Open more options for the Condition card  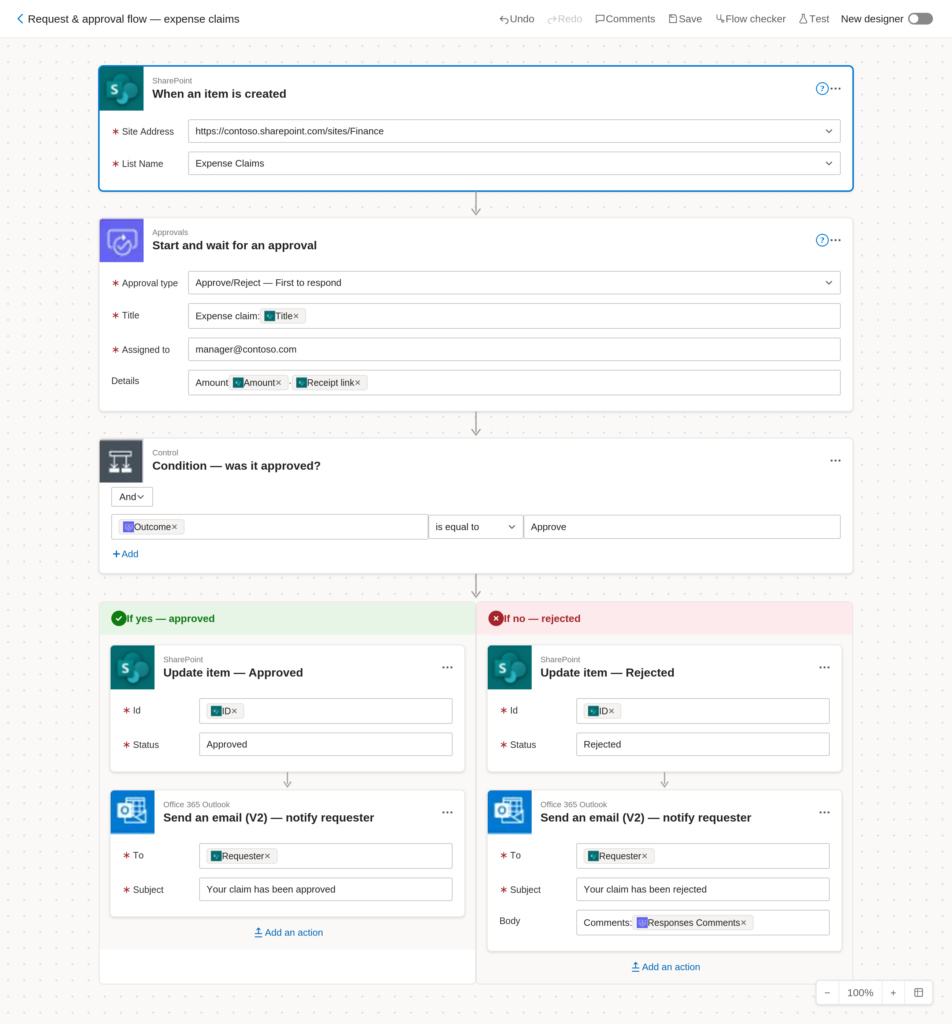click(836, 461)
